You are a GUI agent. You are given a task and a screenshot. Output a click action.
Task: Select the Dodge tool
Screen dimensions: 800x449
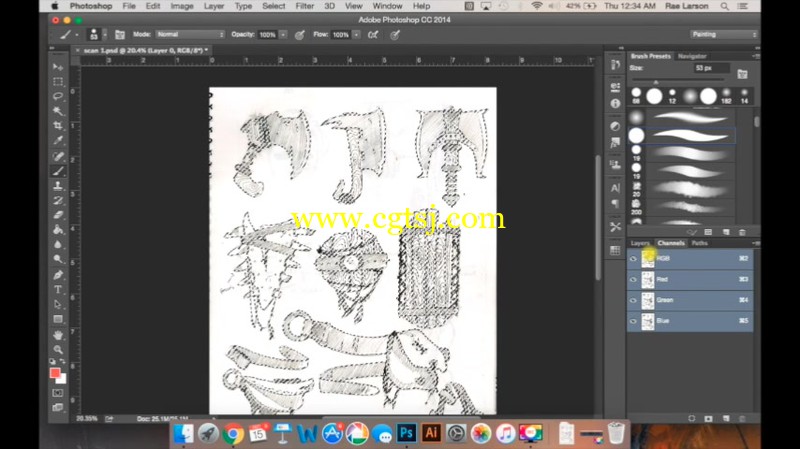point(58,259)
